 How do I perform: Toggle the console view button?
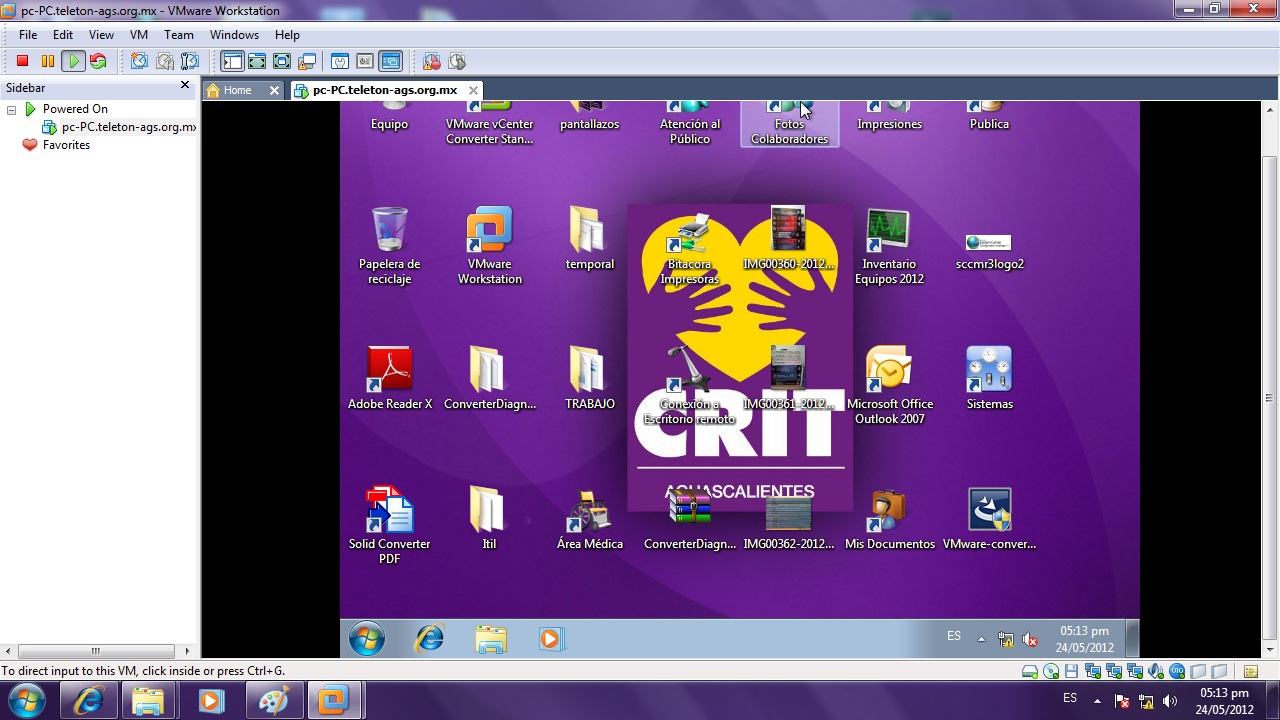click(x=390, y=61)
